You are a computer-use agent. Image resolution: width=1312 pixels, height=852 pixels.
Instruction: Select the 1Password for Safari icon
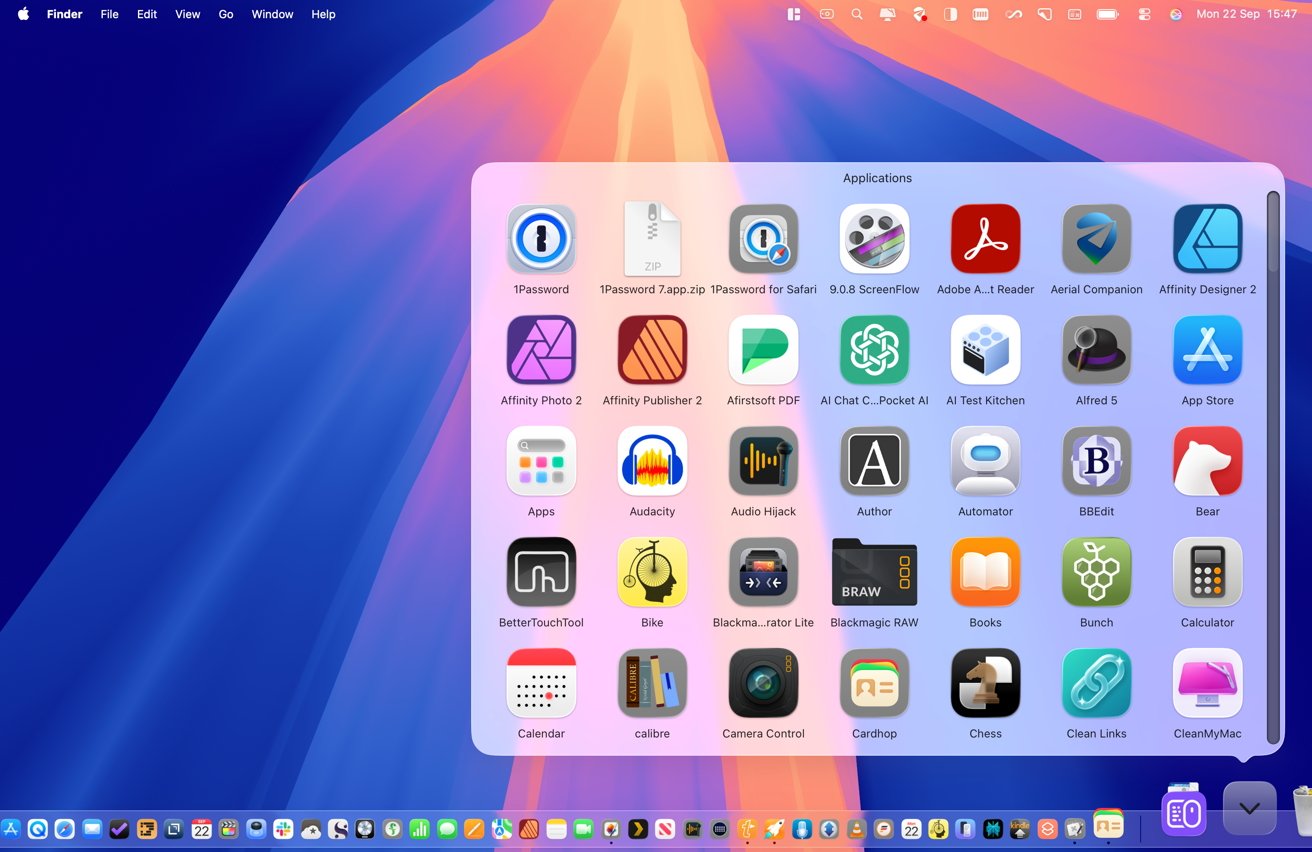click(x=763, y=238)
